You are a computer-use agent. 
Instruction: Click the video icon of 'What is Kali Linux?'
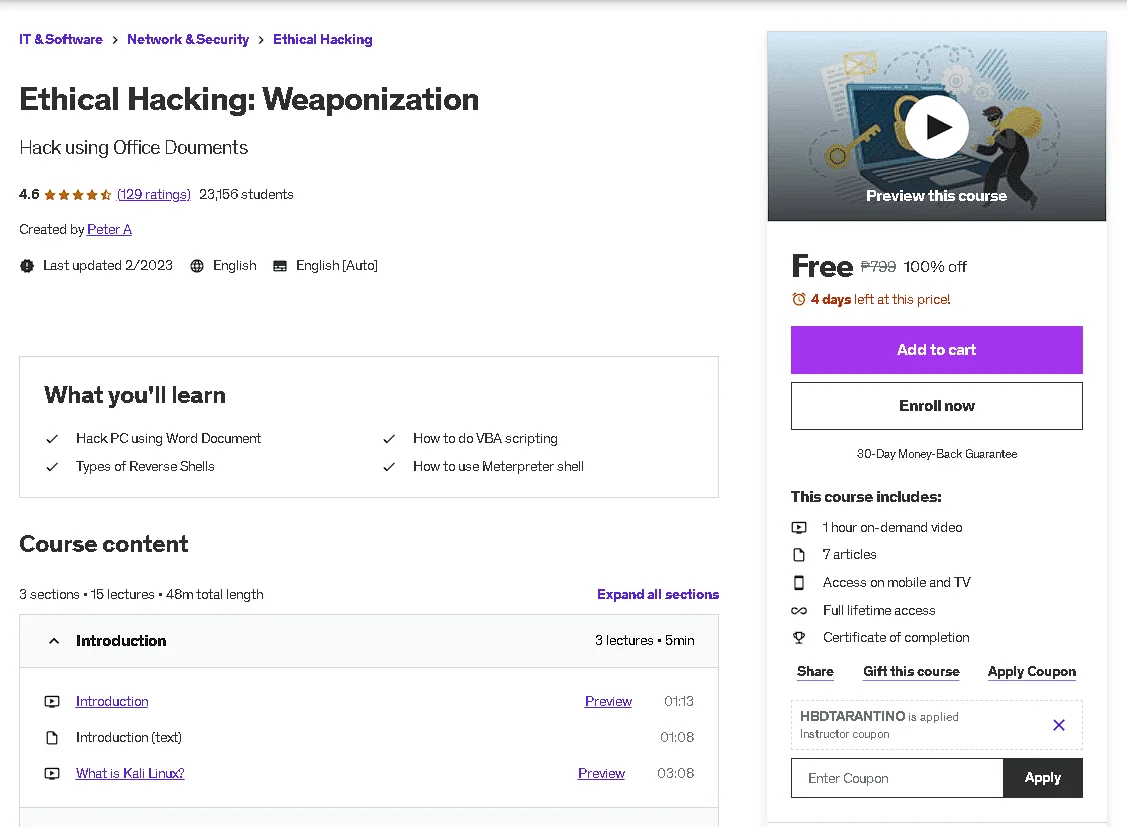[52, 774]
